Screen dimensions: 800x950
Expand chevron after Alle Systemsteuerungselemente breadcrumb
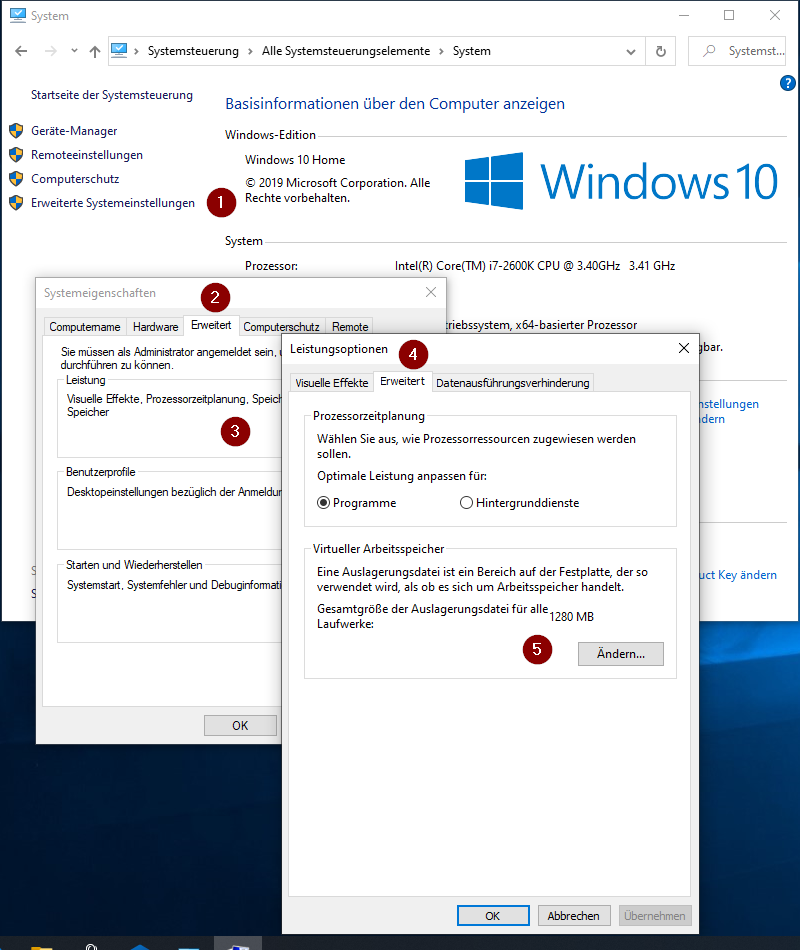[441, 51]
